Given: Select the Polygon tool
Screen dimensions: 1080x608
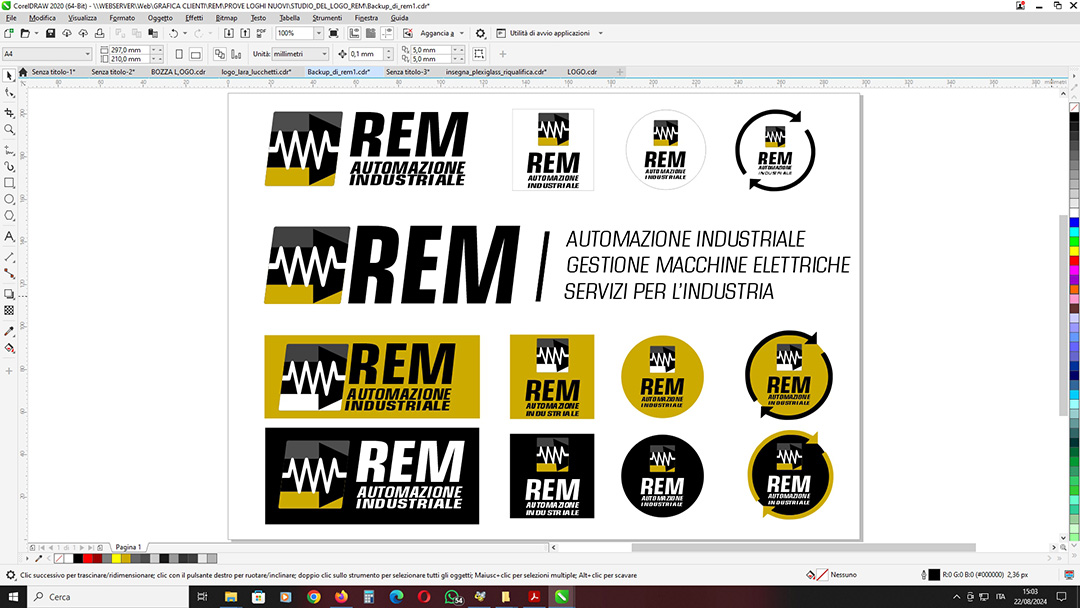Looking at the screenshot, I should 9,215.
